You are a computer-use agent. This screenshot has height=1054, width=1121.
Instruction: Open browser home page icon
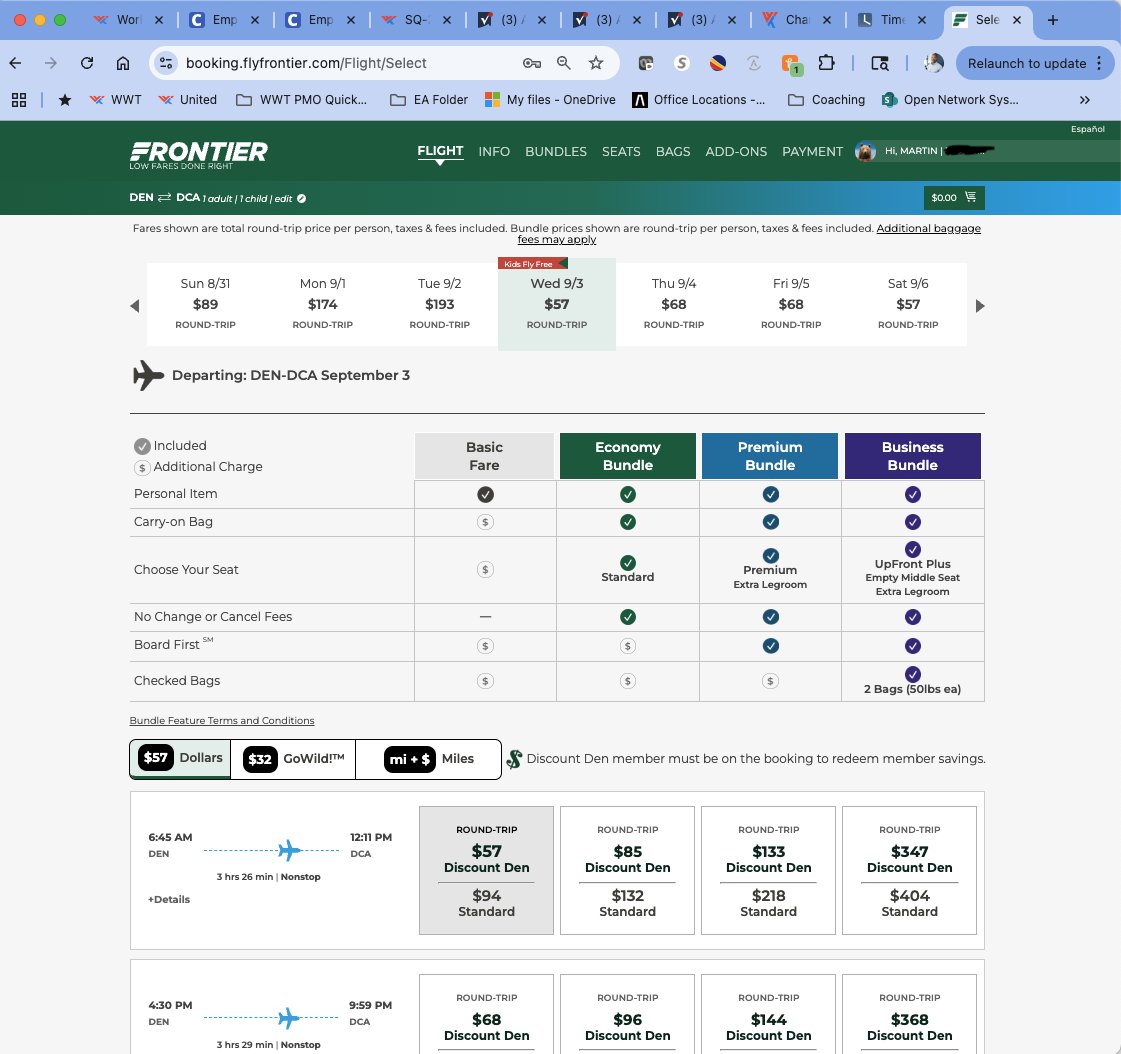[x=123, y=63]
